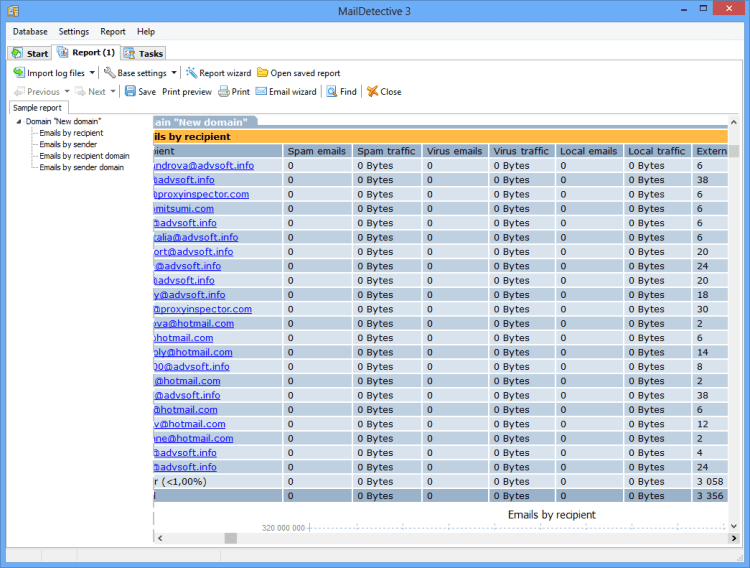Screen dimensions: 750x568
Task: Save the report using the Save icon
Action: click(131, 91)
